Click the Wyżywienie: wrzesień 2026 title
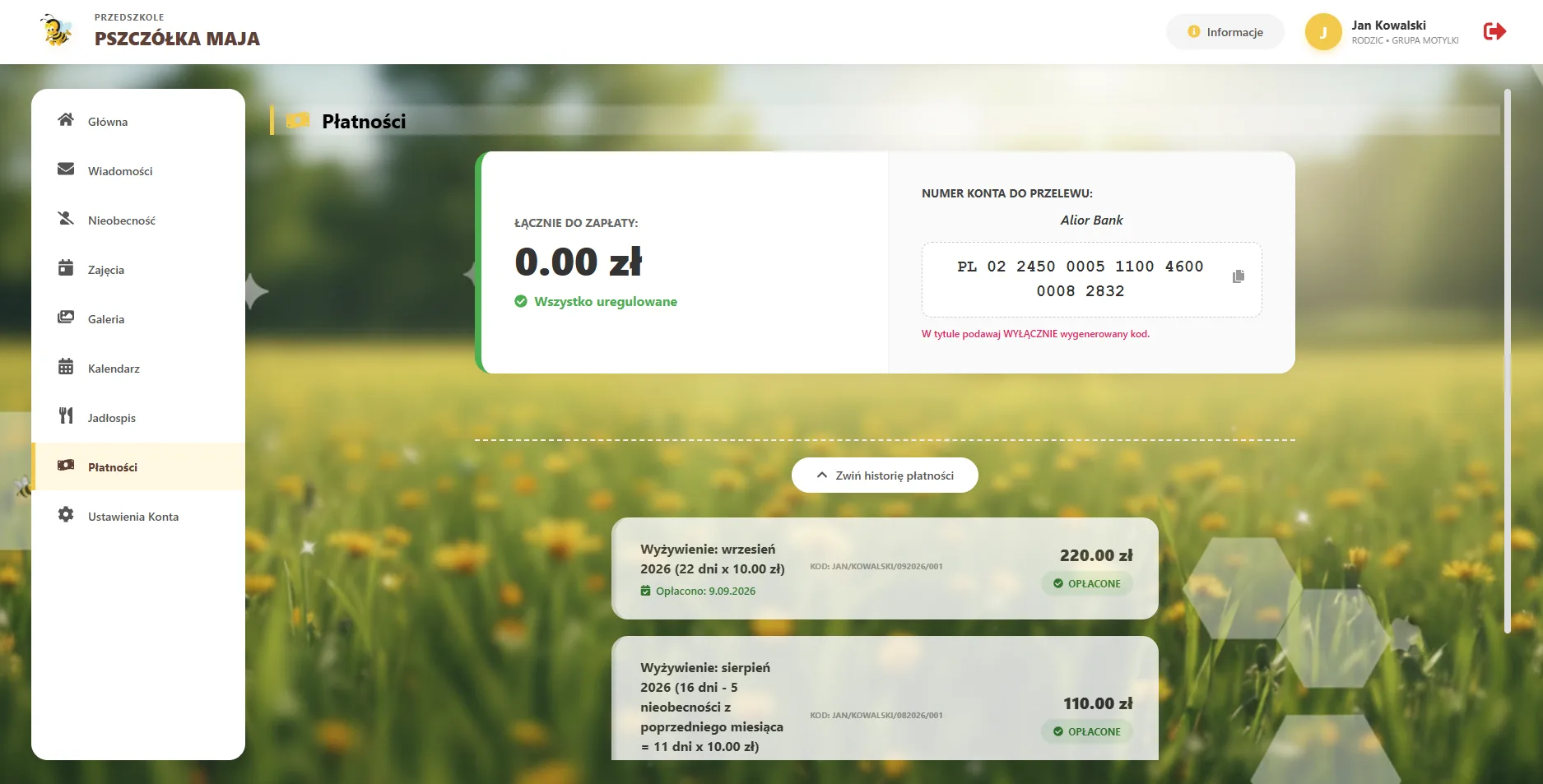This screenshot has width=1543, height=784. tap(713, 559)
